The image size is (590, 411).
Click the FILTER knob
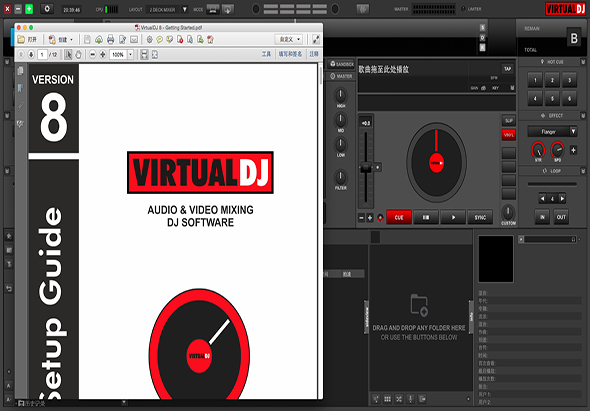click(341, 177)
